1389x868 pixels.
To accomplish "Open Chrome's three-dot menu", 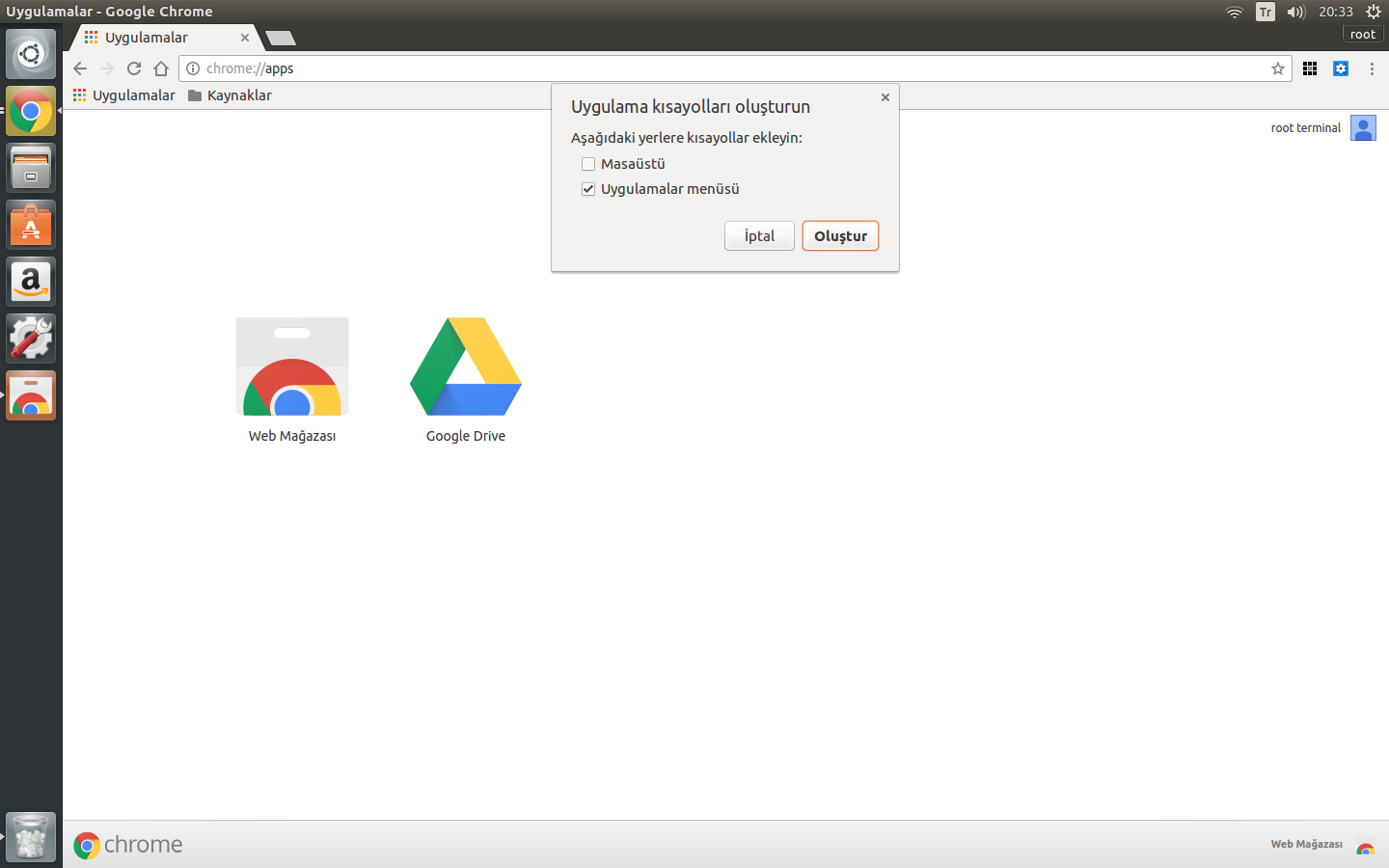I will pyautogui.click(x=1372, y=68).
